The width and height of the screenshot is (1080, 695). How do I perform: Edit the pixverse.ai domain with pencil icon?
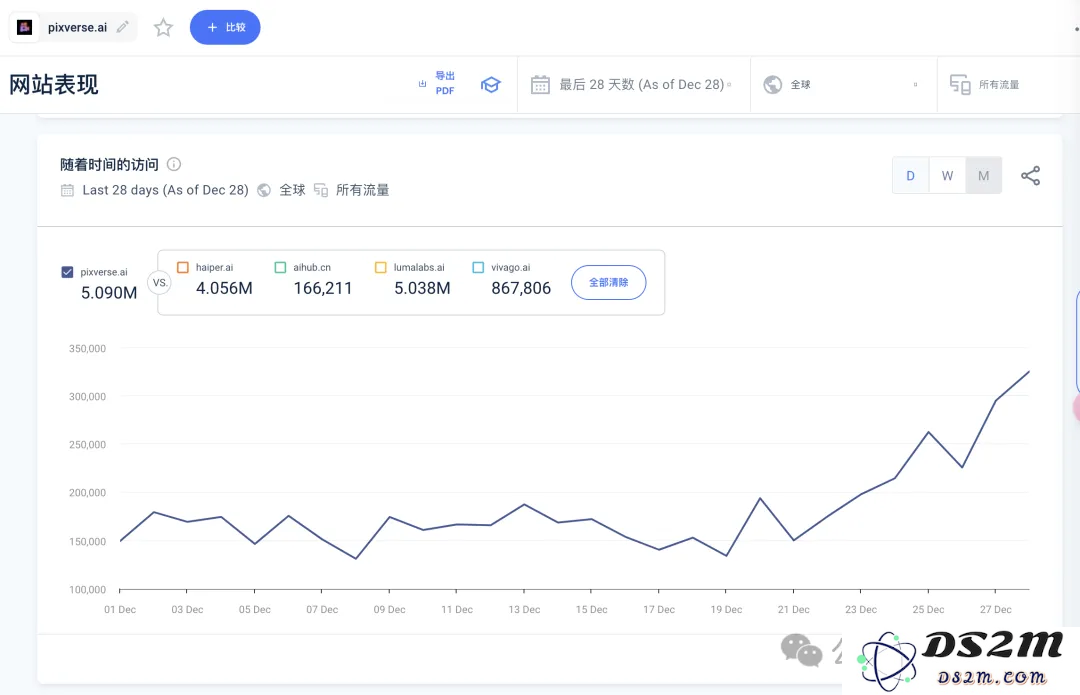point(123,28)
